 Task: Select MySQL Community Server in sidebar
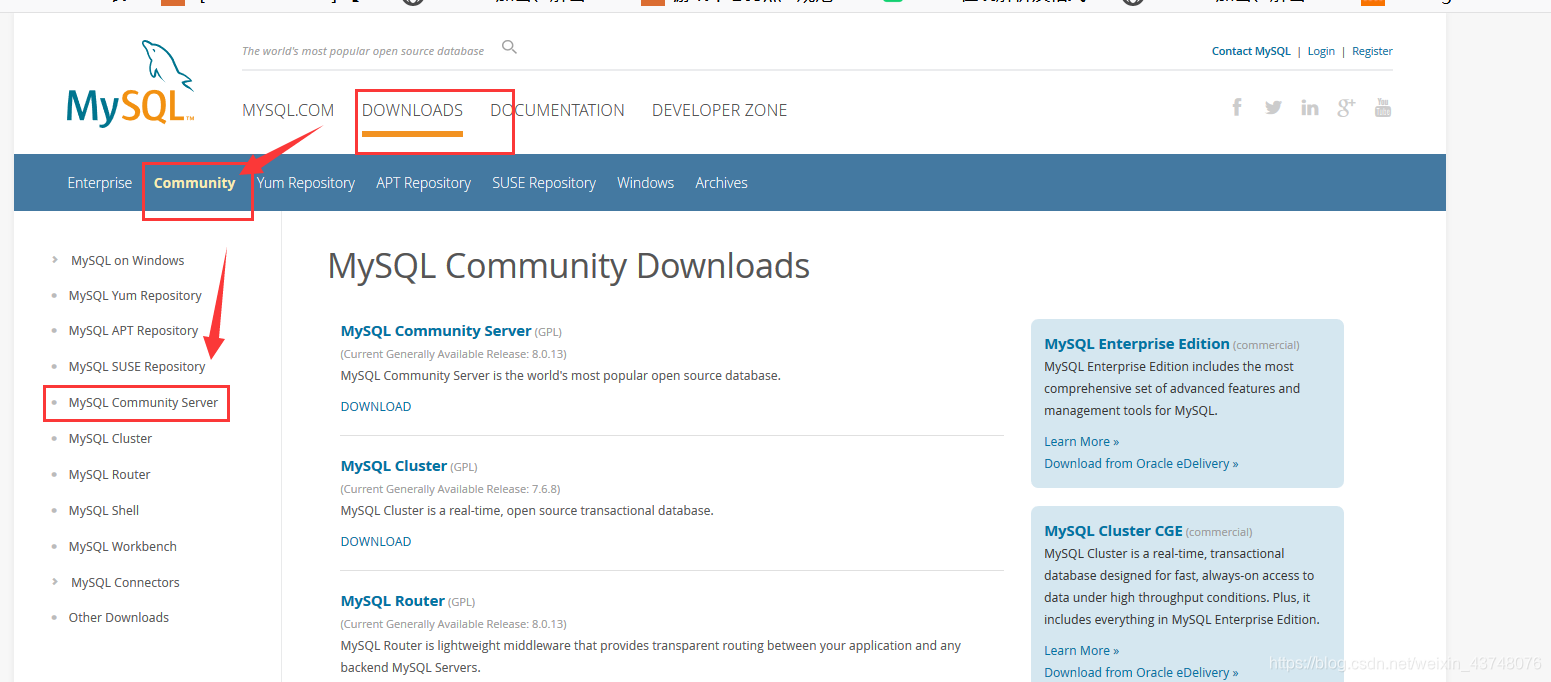(143, 402)
